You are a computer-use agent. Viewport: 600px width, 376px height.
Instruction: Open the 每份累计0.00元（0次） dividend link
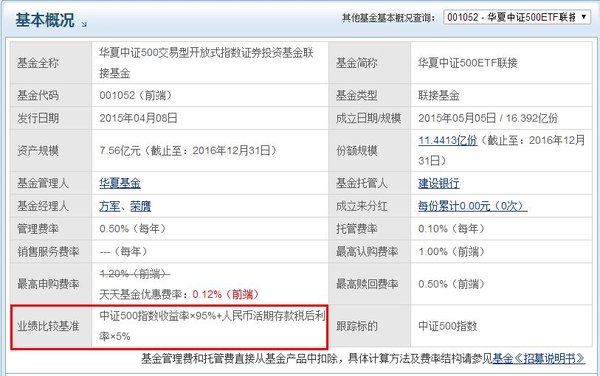472,206
